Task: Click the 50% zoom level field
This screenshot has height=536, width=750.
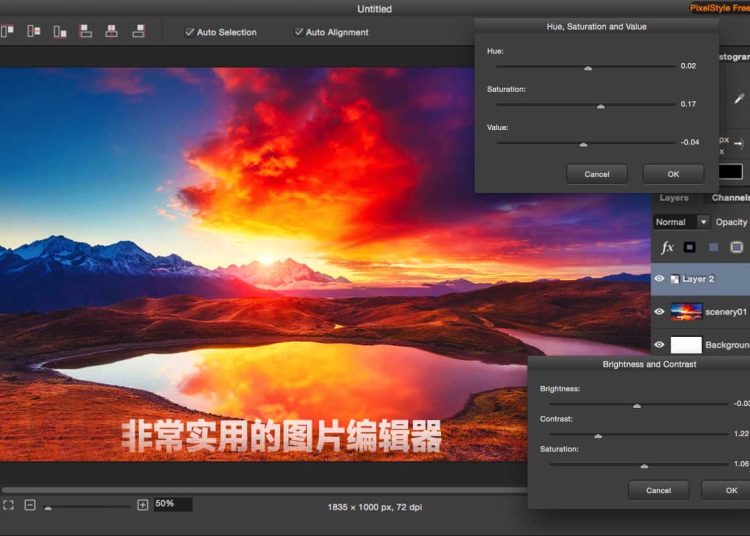Action: [172, 504]
